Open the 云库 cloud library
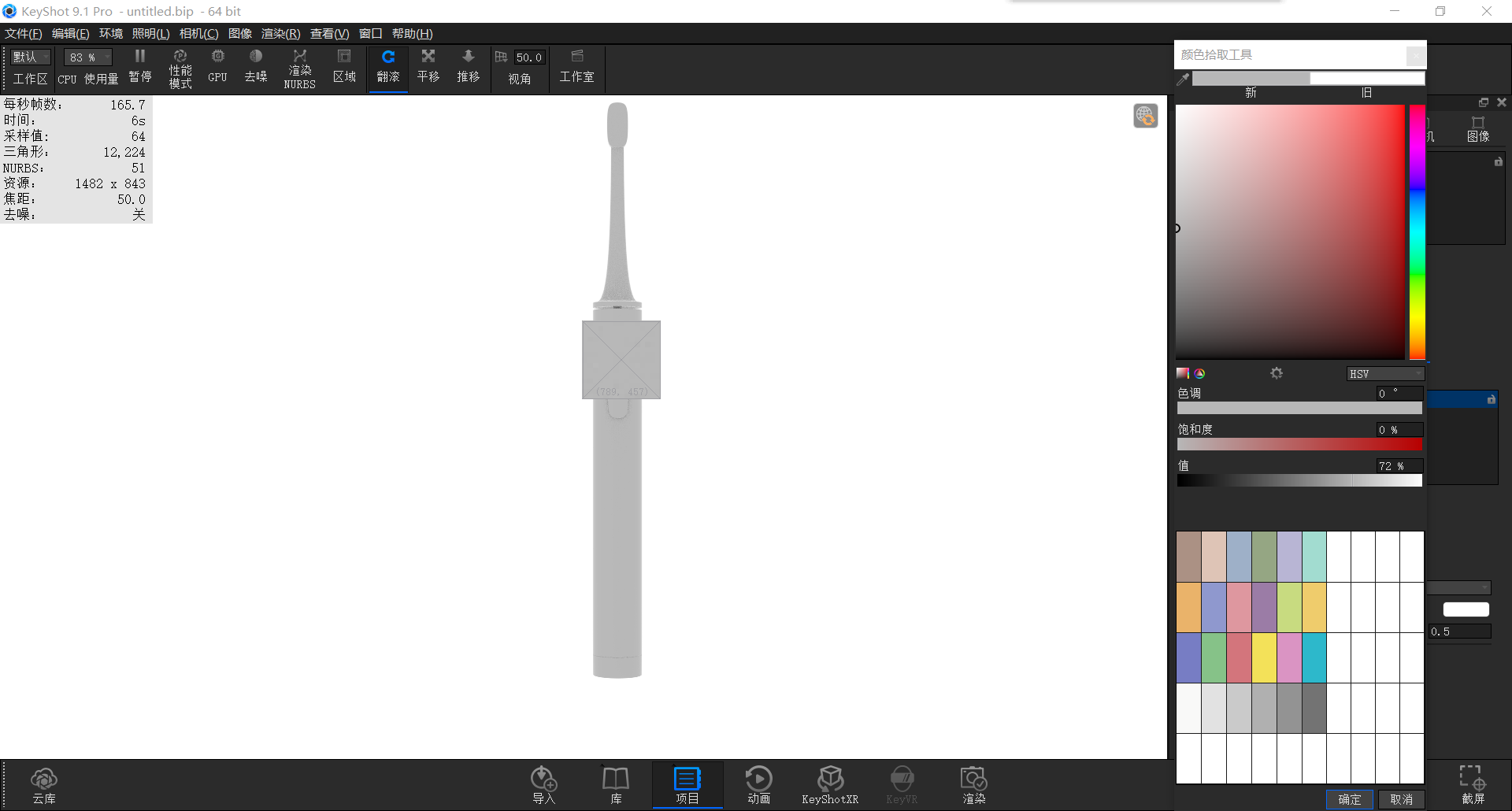 44,783
